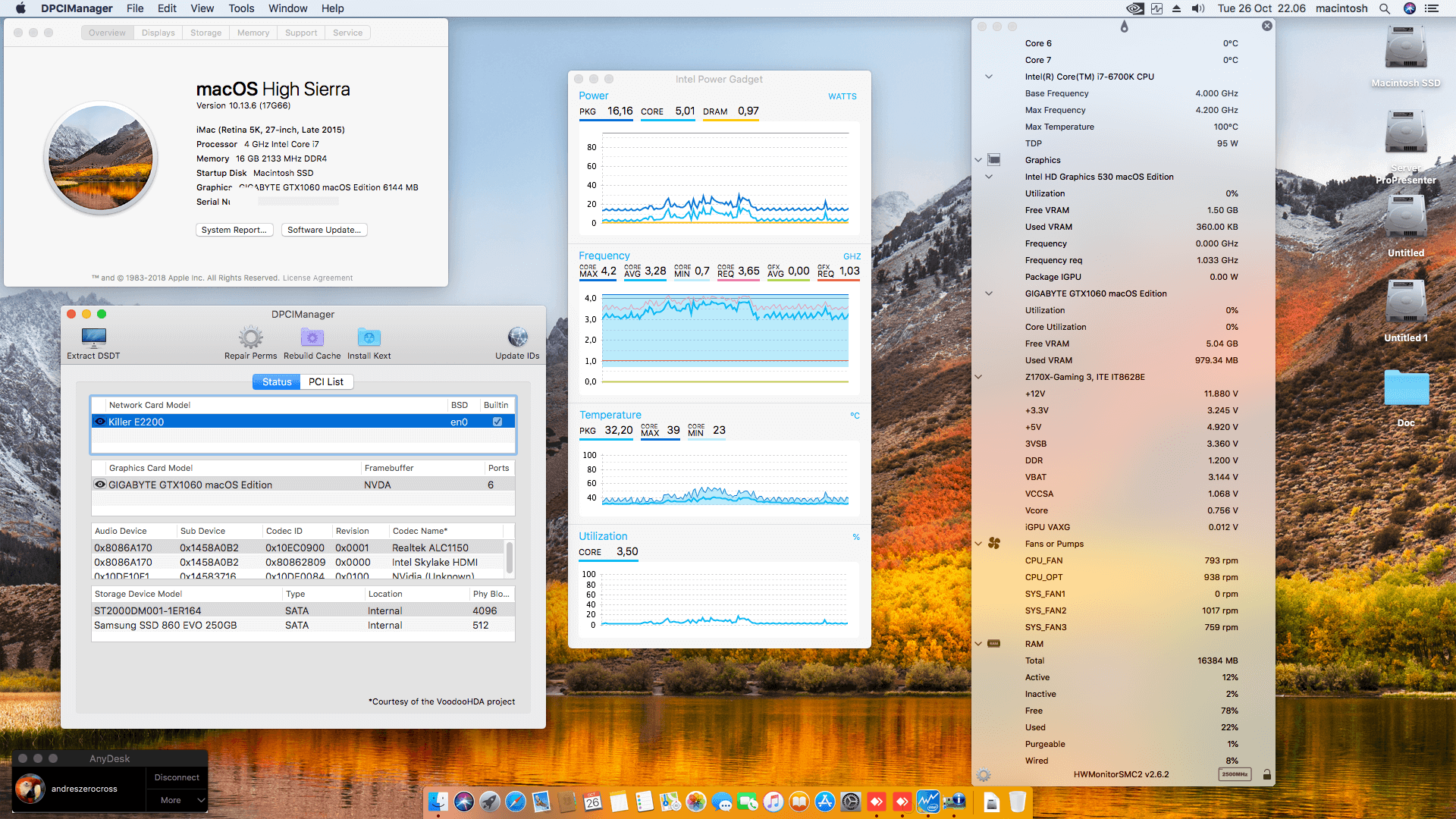
Task: Open Service tab in About This Mac
Action: click(348, 33)
